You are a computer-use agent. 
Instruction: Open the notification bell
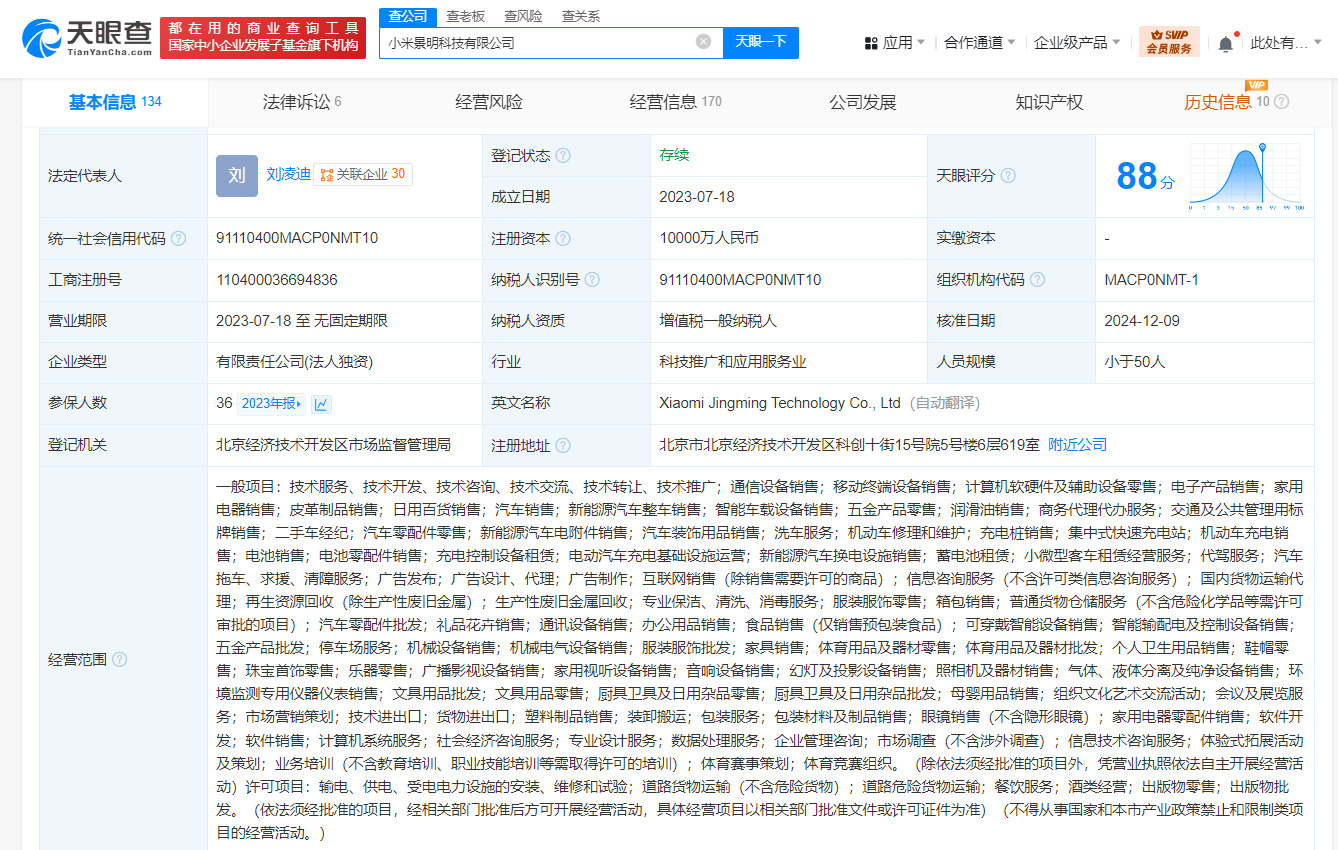tap(1225, 43)
